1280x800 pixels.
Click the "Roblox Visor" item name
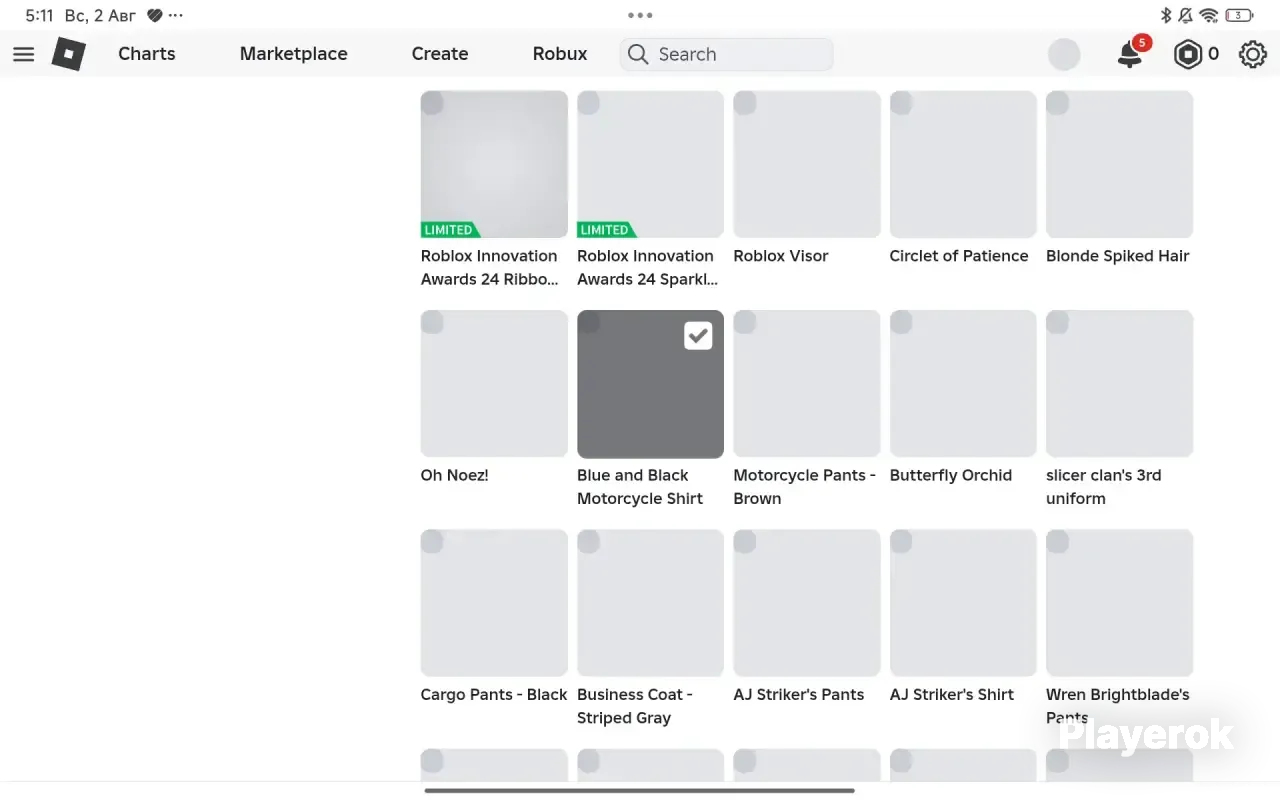781,256
